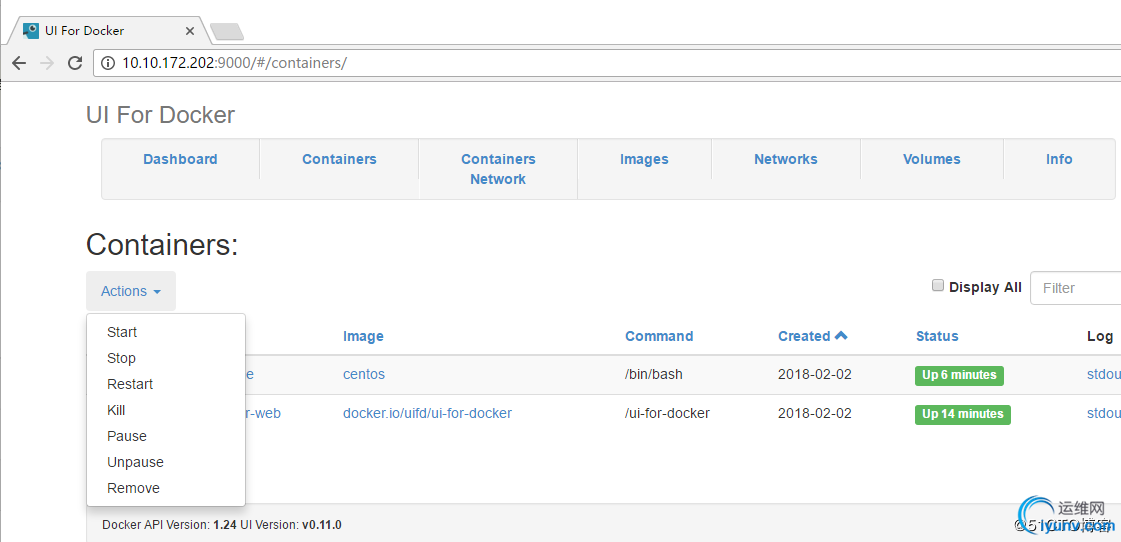Viewport: 1121px width, 542px height.
Task: Open the Info navigation tab
Action: (1059, 159)
